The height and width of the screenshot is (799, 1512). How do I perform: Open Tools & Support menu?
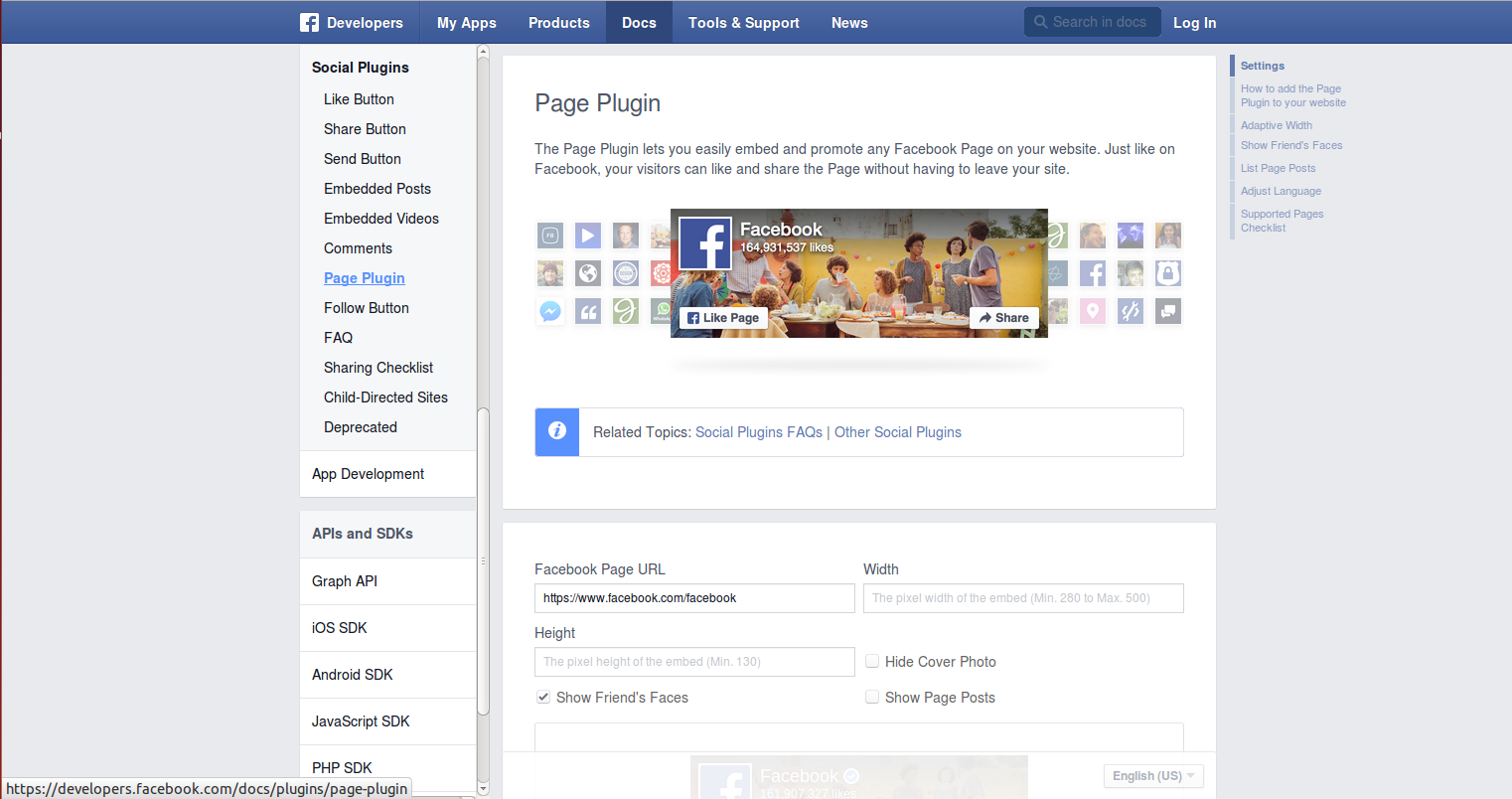[x=744, y=22]
